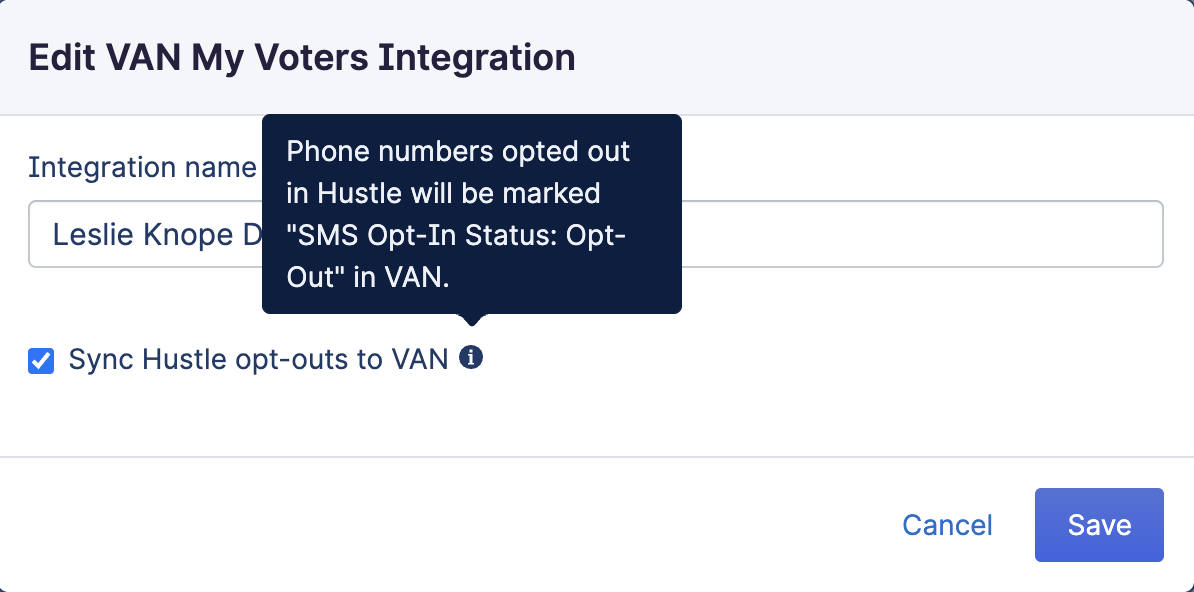This screenshot has height=592, width=1194.
Task: Cancel editing the VAN integration
Action: point(947,525)
